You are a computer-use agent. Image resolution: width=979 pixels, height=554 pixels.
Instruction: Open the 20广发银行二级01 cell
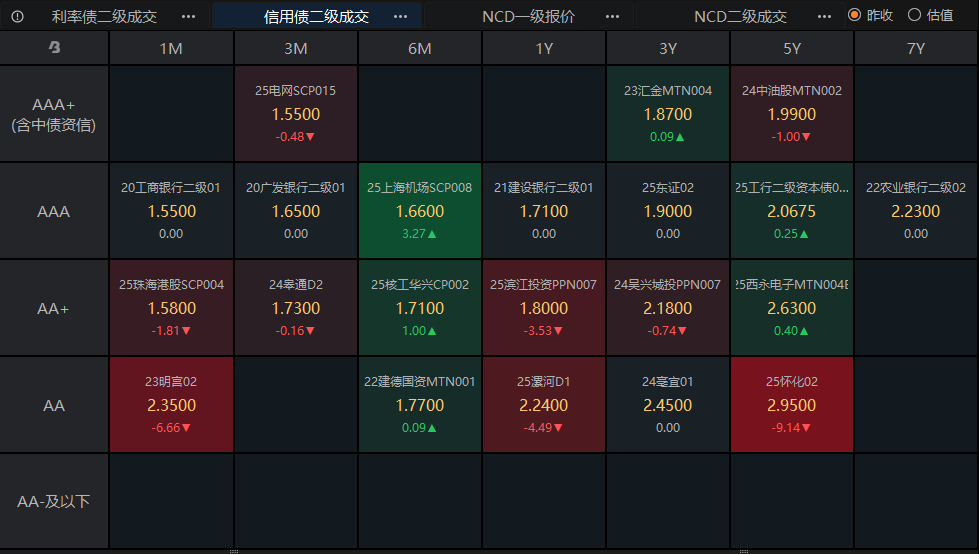295,211
